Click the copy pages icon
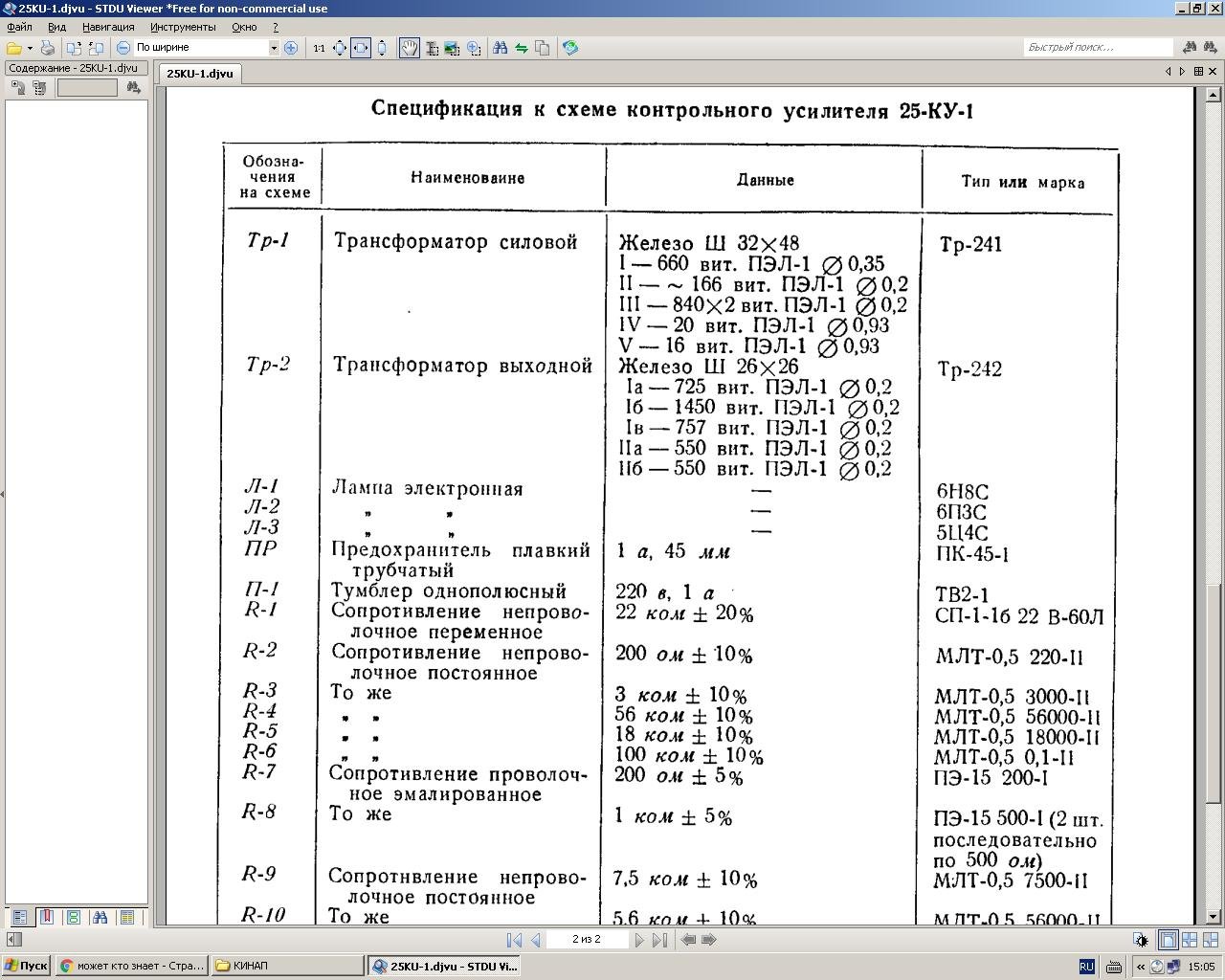 point(543,48)
